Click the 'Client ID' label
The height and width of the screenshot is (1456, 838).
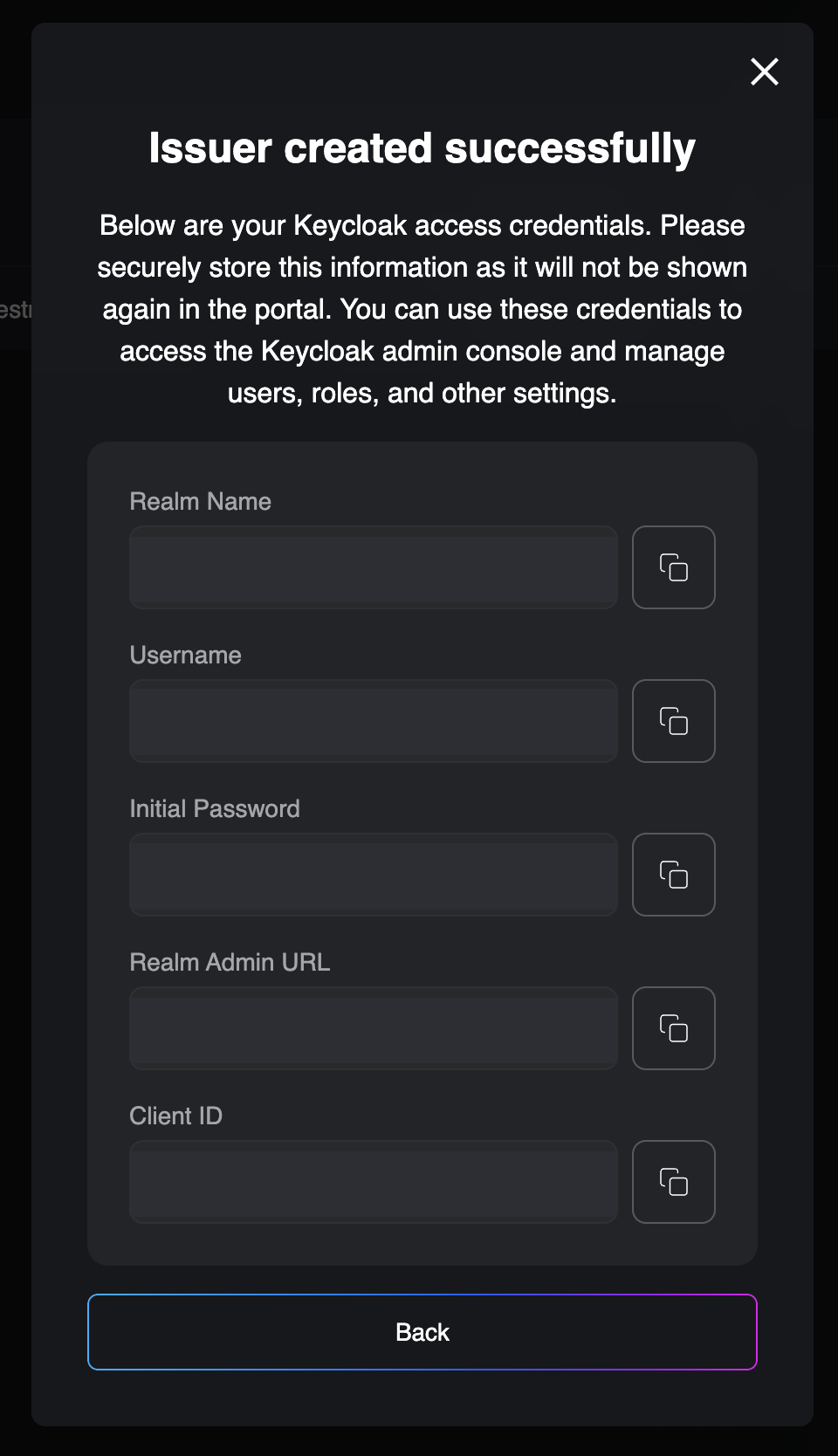click(x=175, y=1116)
